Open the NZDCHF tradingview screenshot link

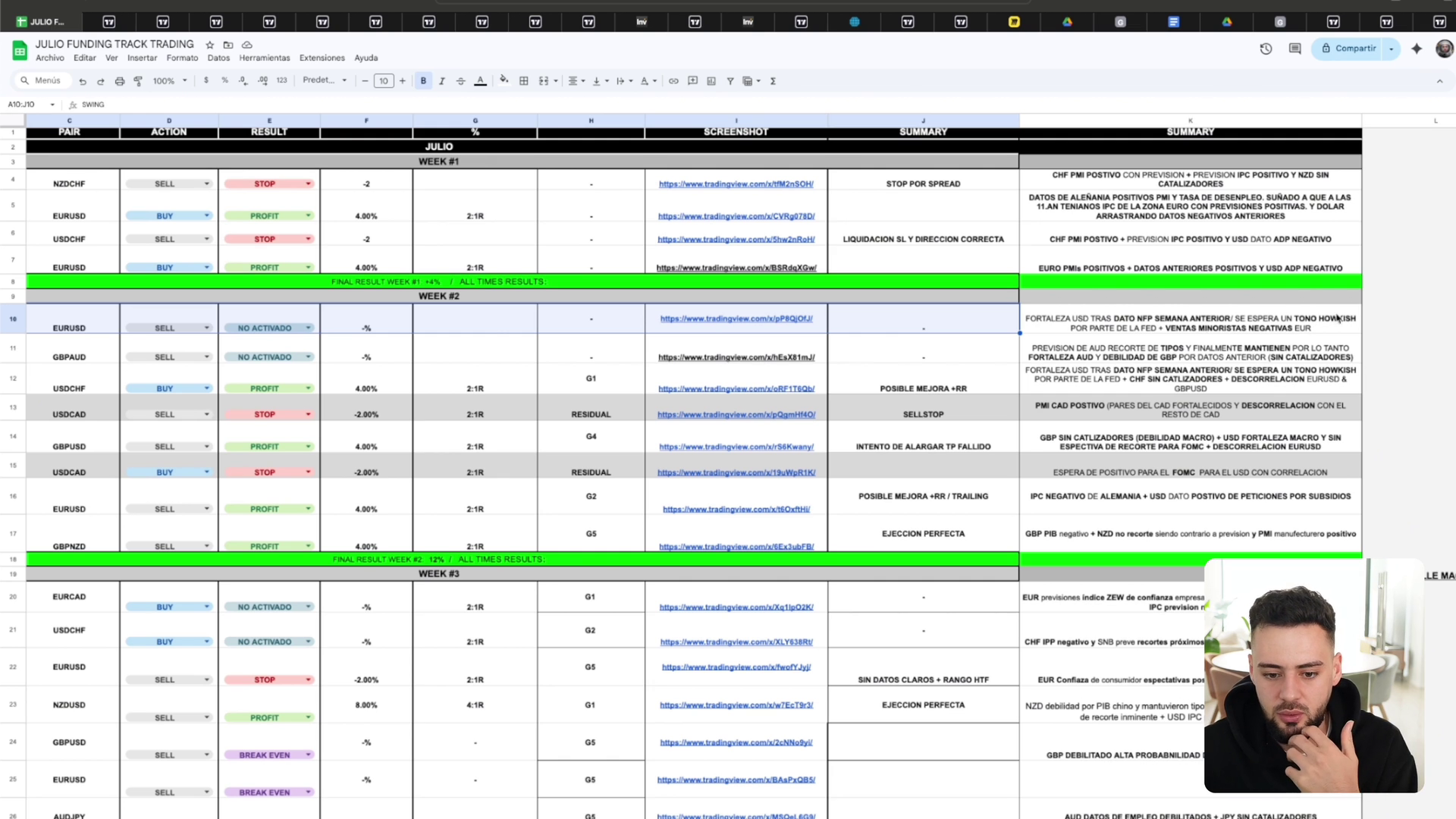tap(736, 184)
